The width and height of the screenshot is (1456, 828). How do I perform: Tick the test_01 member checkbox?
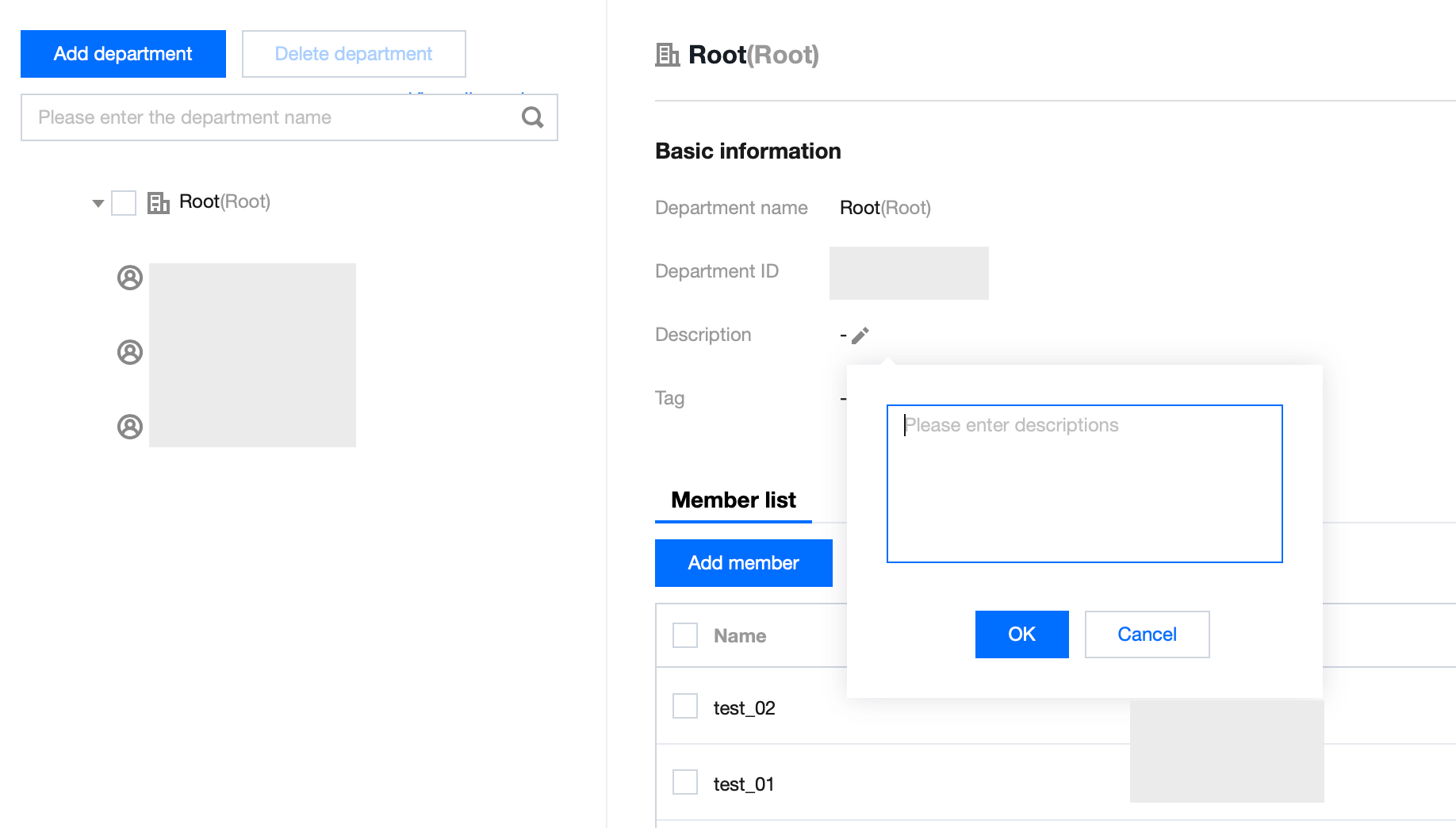(x=684, y=783)
